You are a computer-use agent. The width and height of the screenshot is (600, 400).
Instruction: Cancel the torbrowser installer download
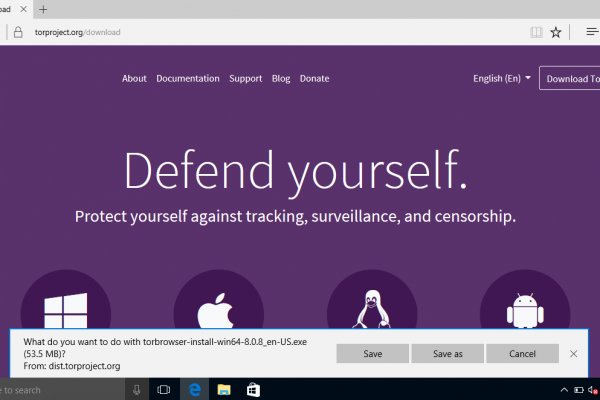[x=522, y=354]
